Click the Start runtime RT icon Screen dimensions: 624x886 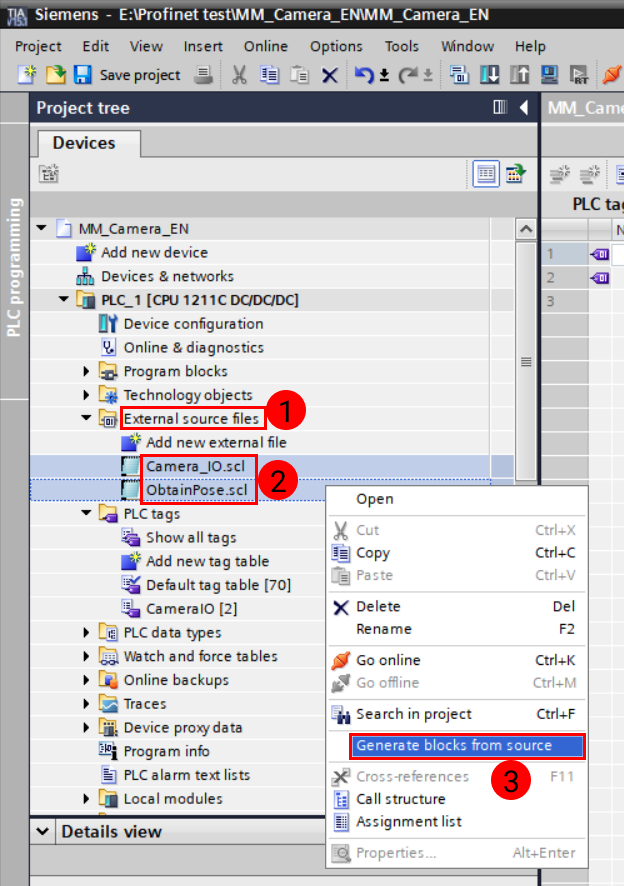[579, 75]
